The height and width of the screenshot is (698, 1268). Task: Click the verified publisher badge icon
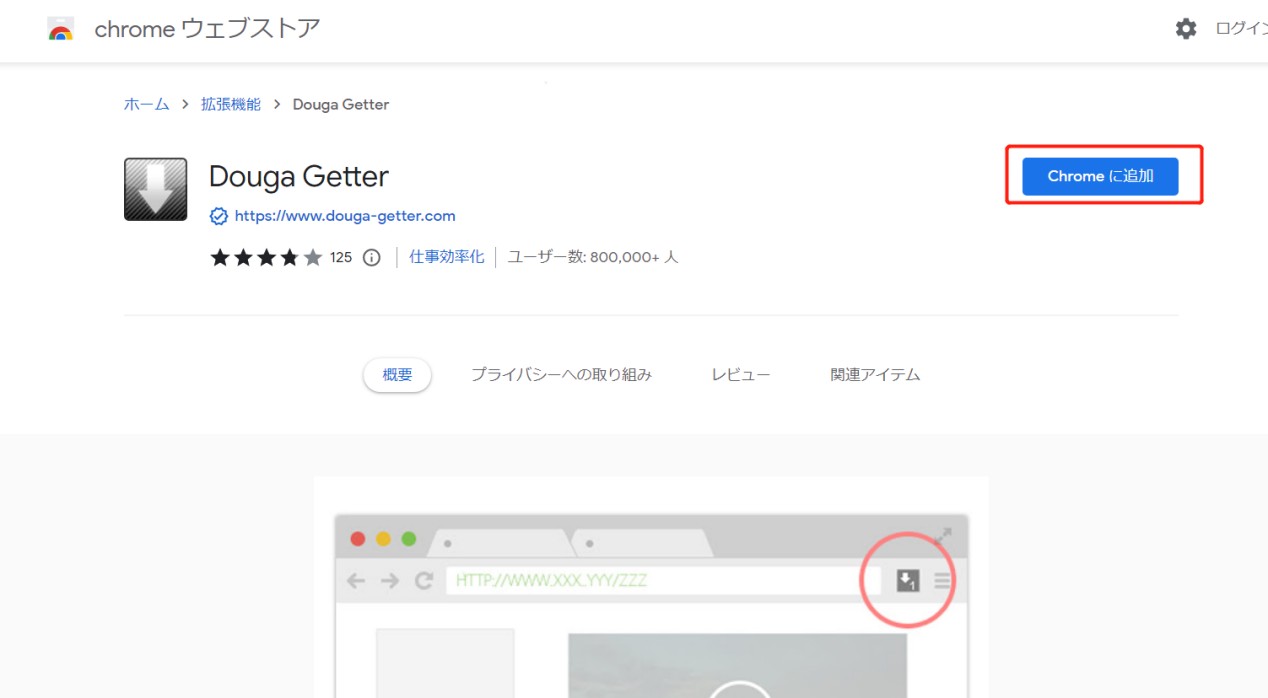(x=219, y=216)
